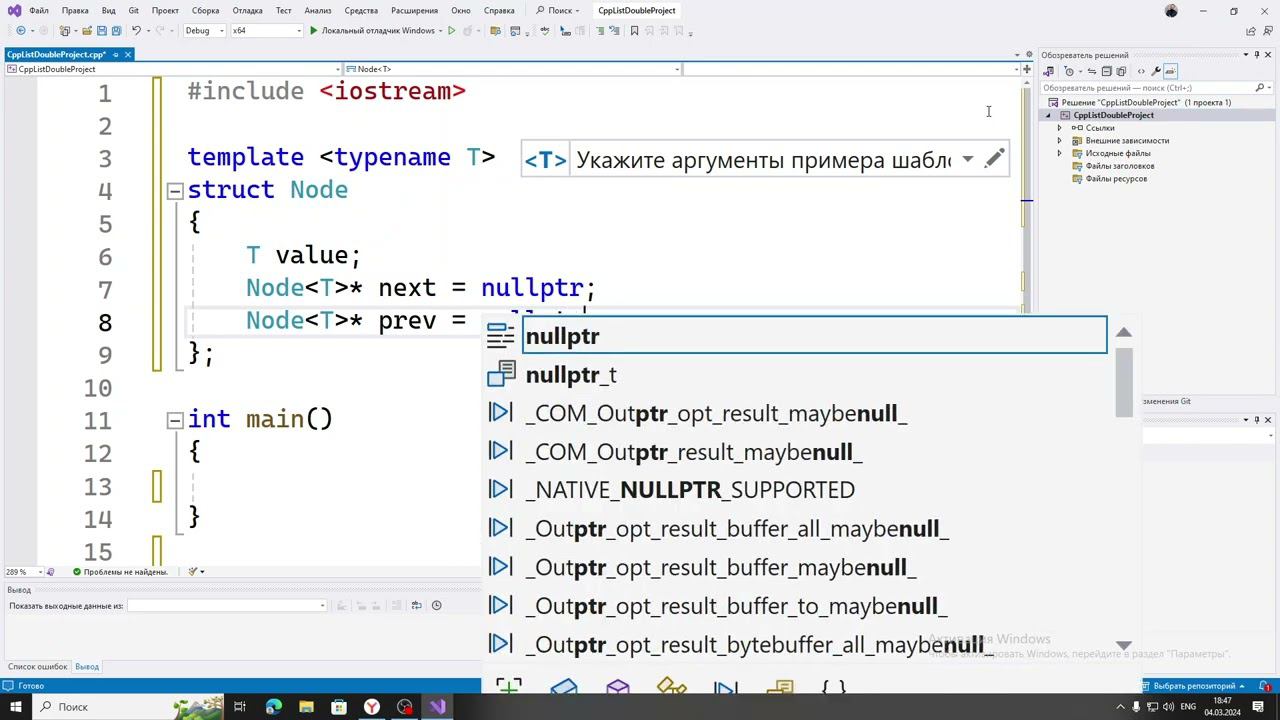Click the Solution Explorer search field
The width and height of the screenshot is (1280, 720).
1150,88
